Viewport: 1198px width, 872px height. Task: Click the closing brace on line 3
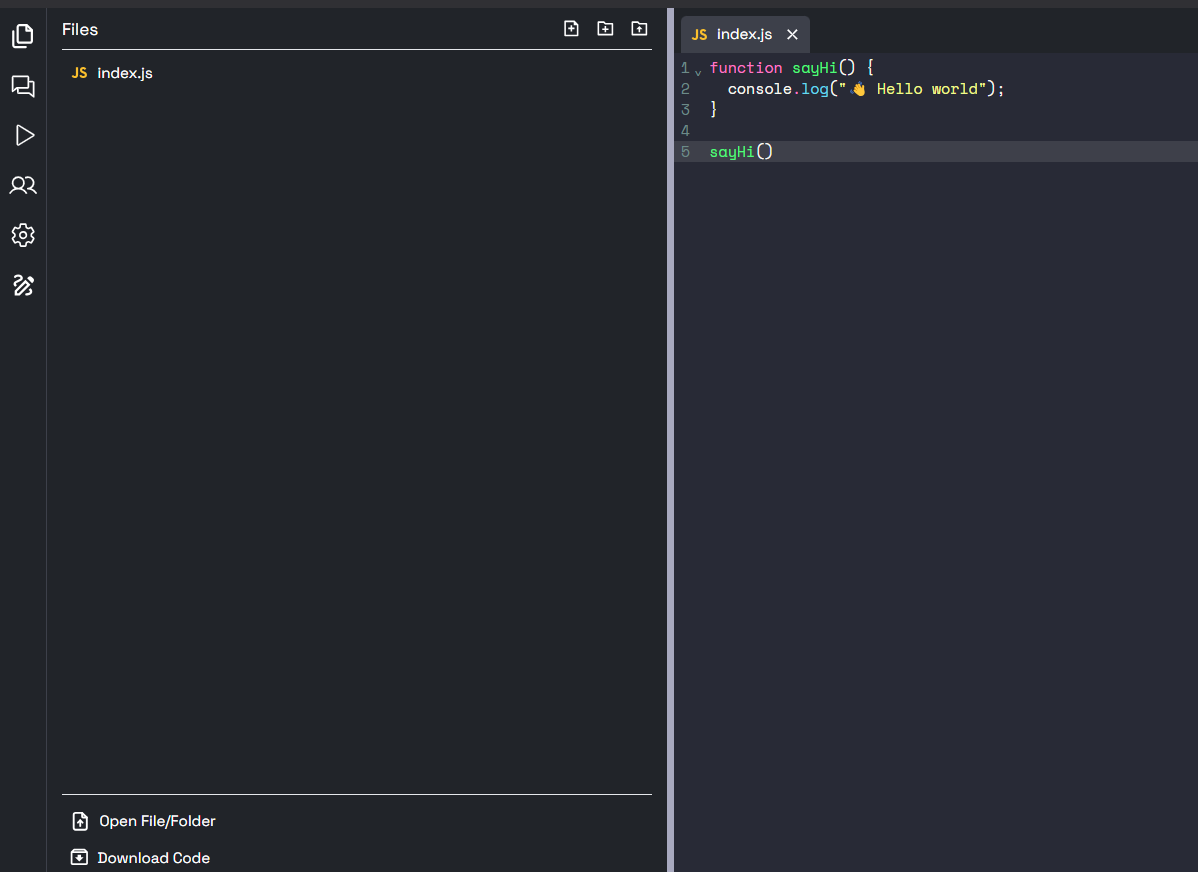pyautogui.click(x=714, y=110)
